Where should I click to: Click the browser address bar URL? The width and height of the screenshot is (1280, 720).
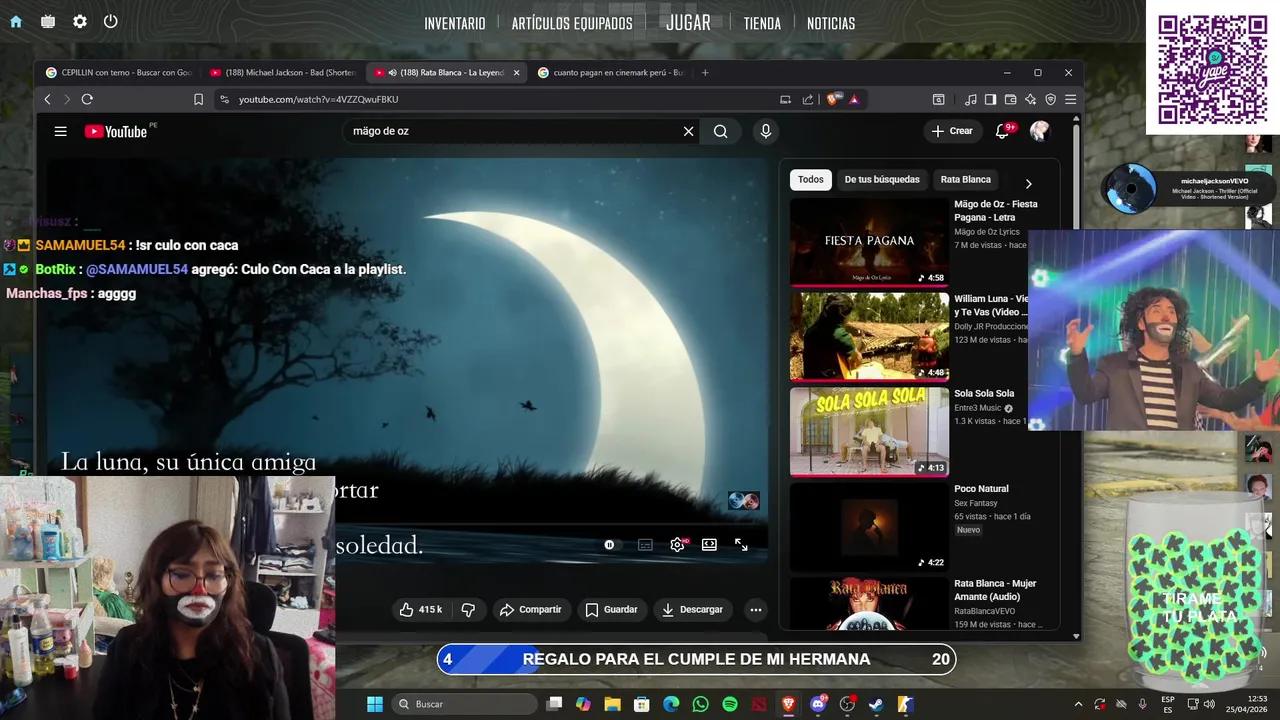tap(318, 99)
